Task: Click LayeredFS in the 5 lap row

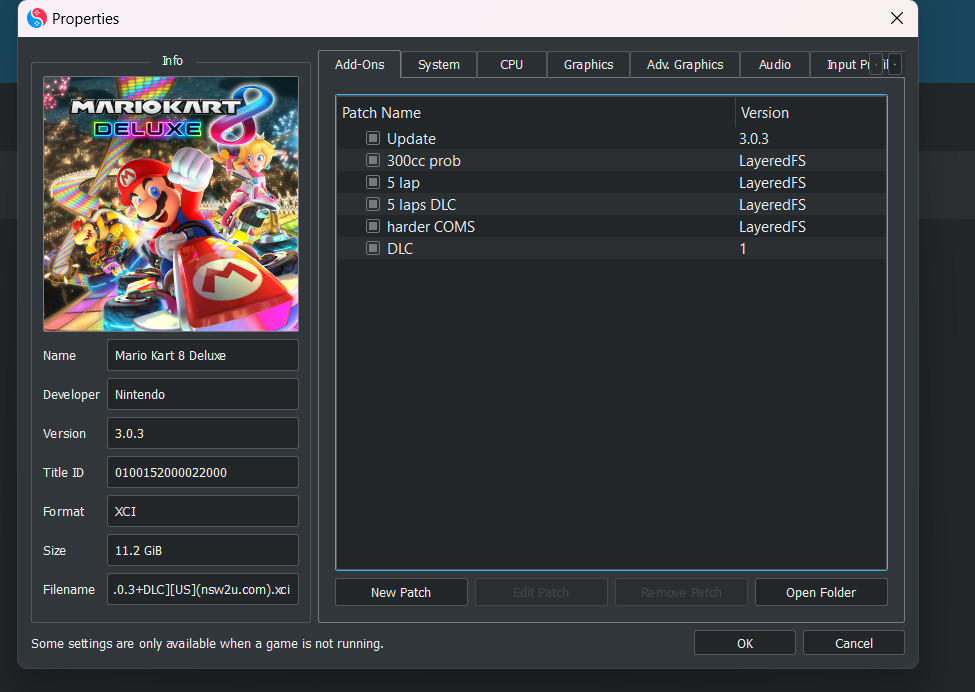Action: tap(772, 183)
